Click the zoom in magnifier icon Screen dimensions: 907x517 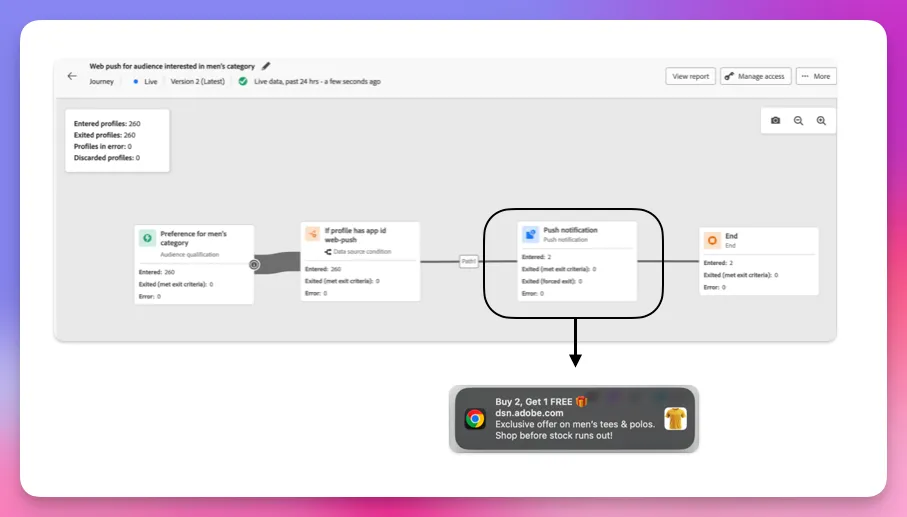tap(821, 120)
